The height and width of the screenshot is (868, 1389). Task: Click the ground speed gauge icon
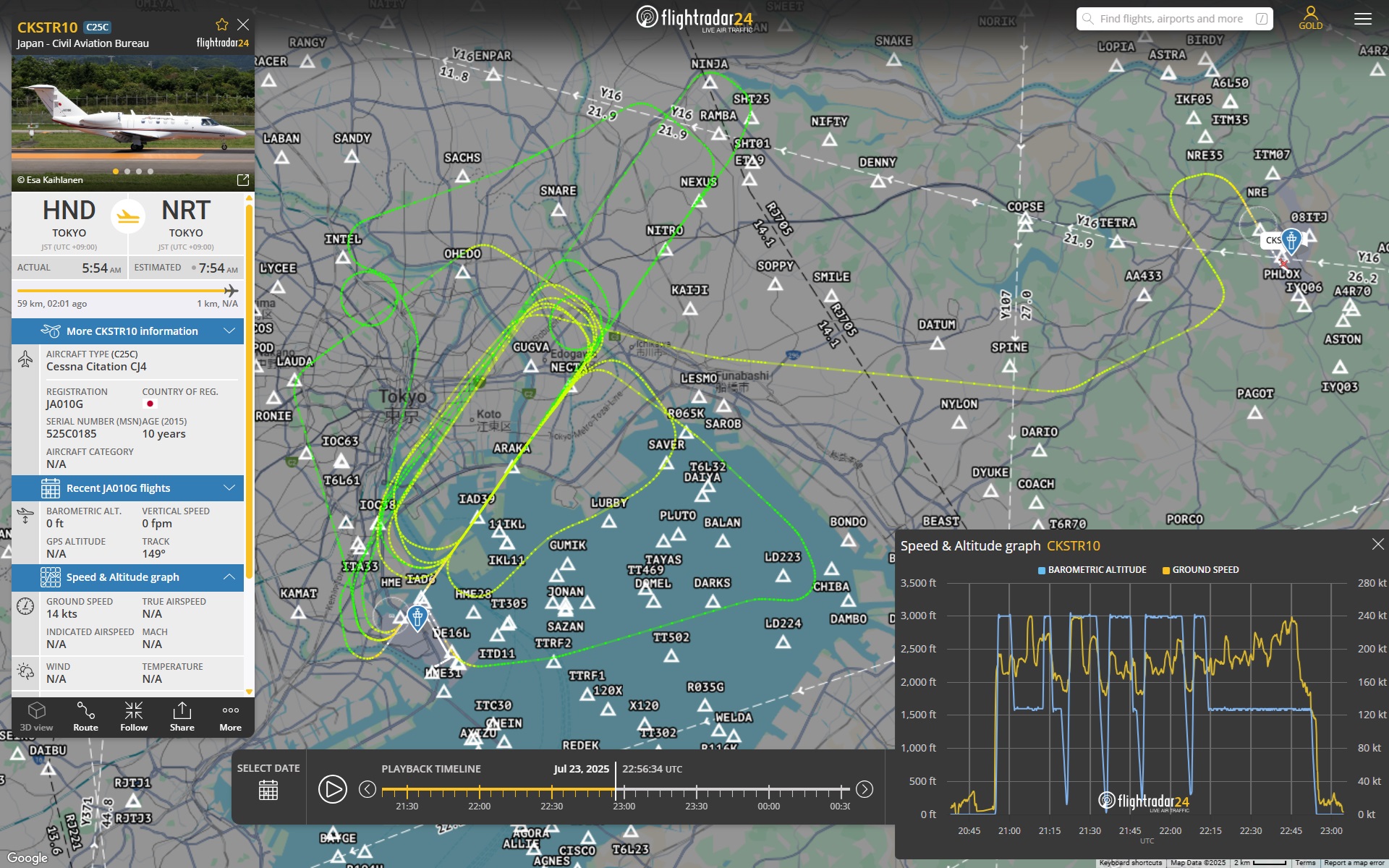[25, 606]
